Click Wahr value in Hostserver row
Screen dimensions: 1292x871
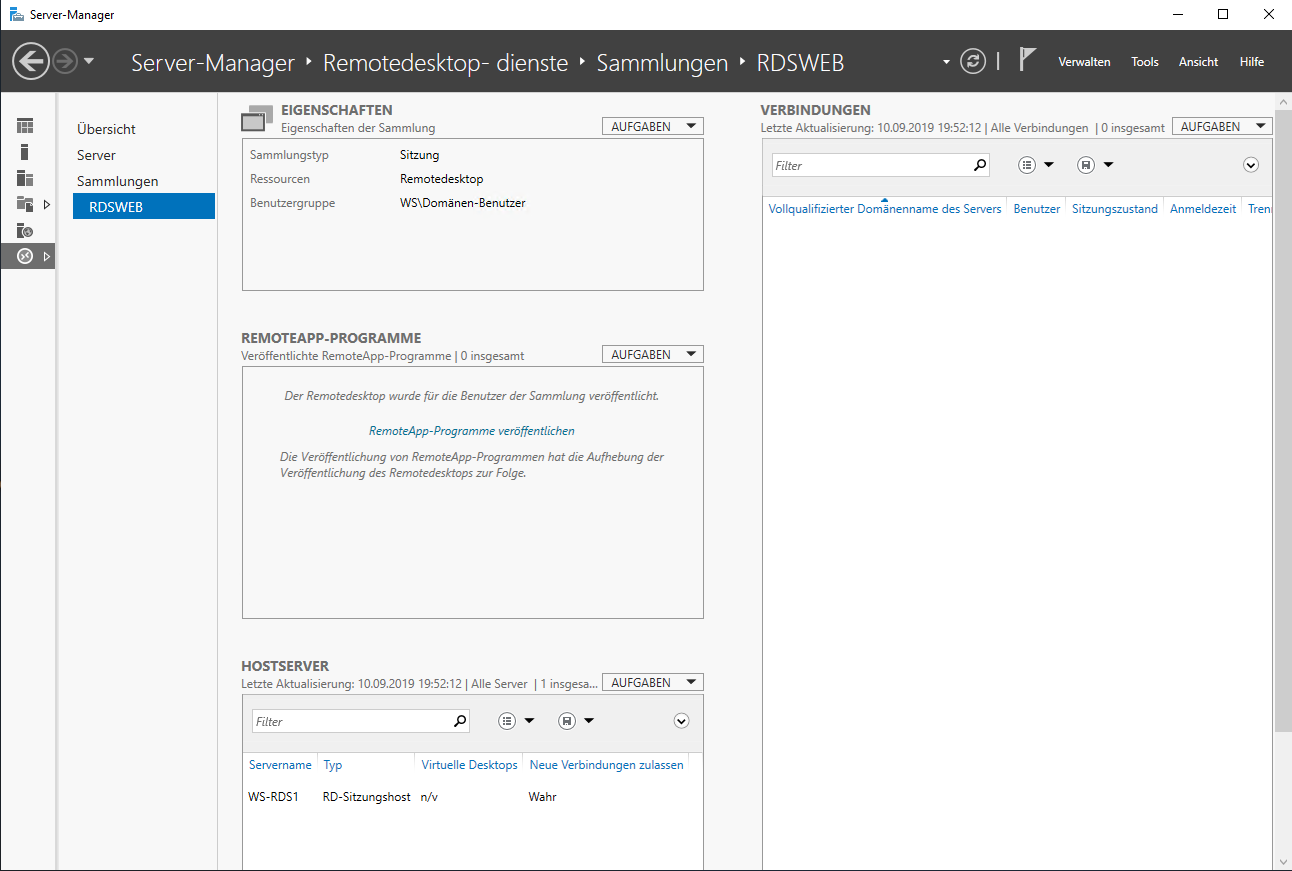542,797
